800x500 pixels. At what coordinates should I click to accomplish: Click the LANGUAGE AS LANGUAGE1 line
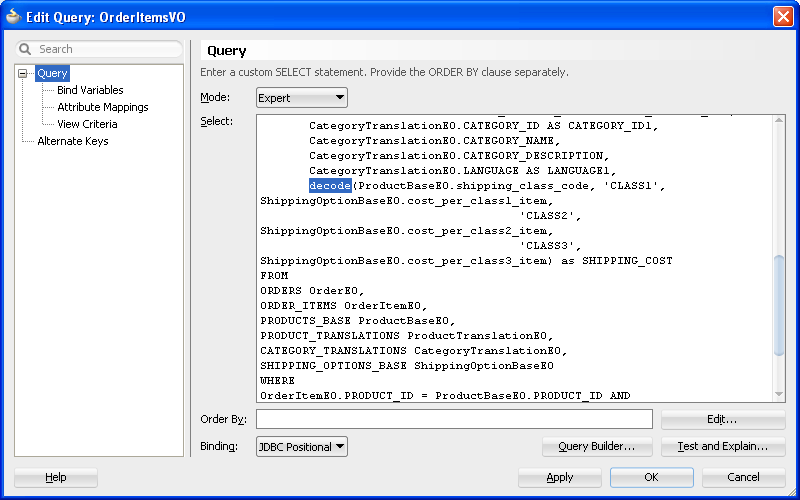[x=463, y=170]
